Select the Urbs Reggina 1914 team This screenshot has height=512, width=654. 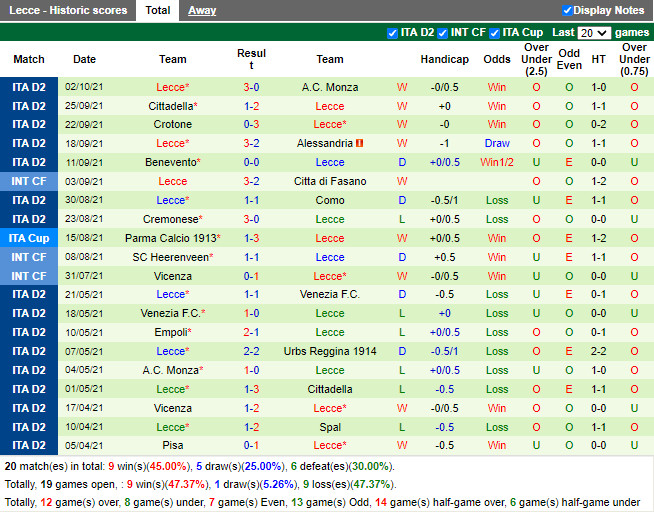330,352
